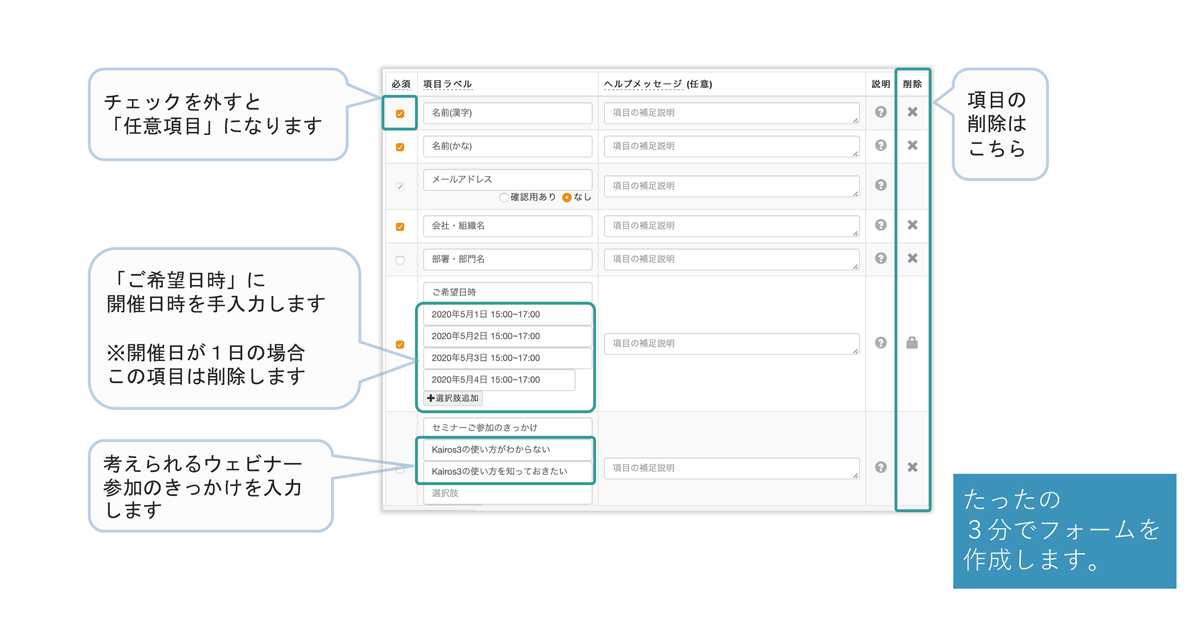Edit the 名前(漢字) label field

click(507, 113)
